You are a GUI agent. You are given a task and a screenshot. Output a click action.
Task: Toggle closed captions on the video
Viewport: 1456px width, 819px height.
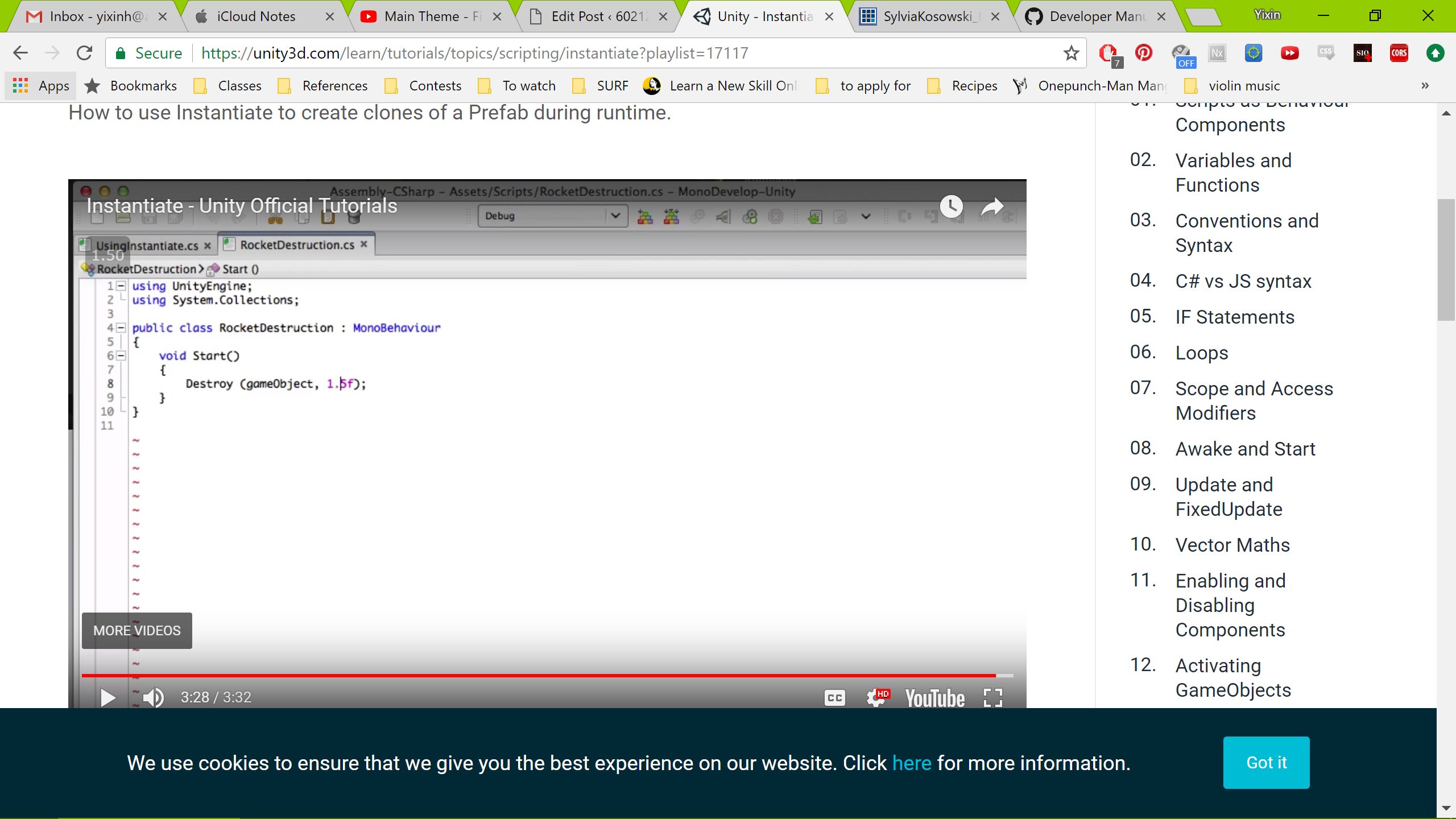[x=834, y=698]
